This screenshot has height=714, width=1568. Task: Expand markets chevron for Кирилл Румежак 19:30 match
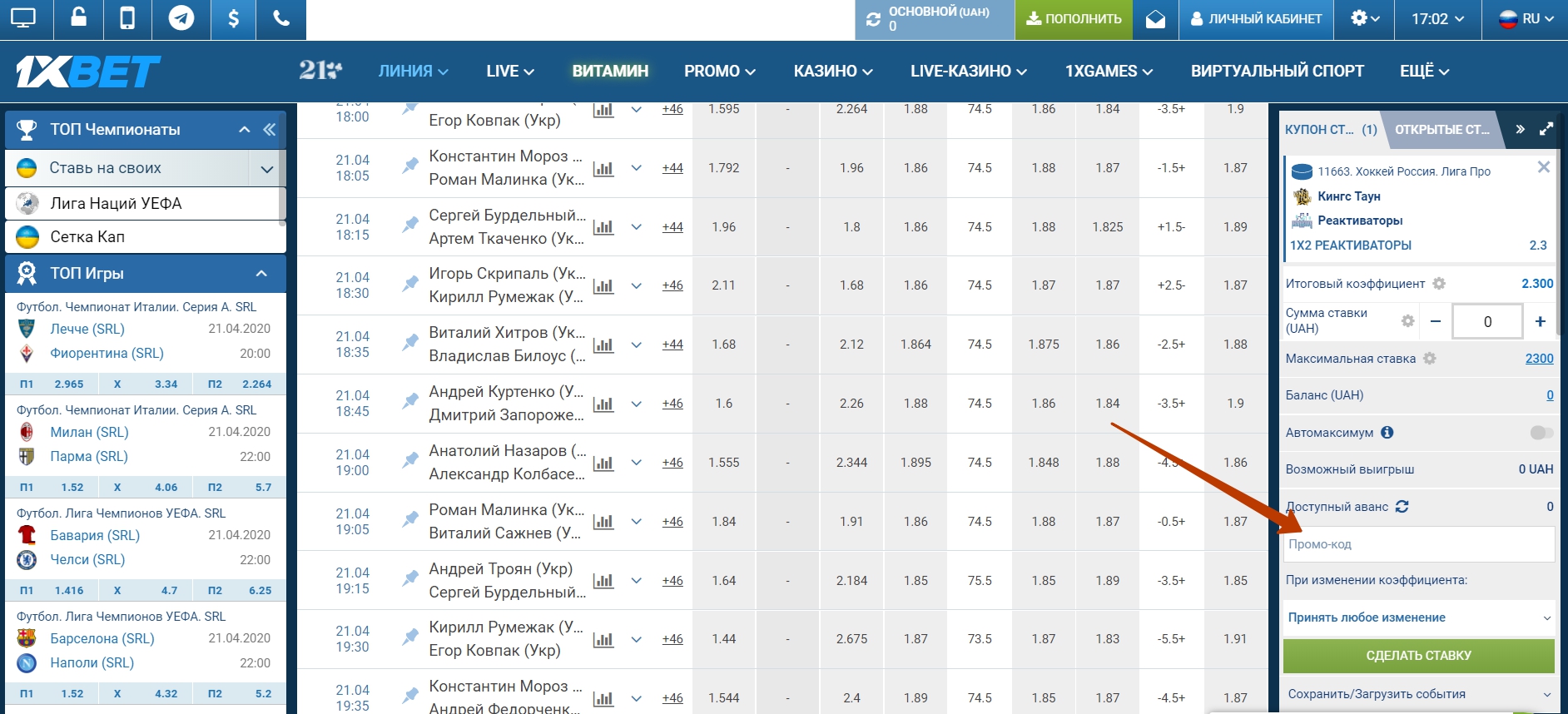pyautogui.click(x=637, y=639)
